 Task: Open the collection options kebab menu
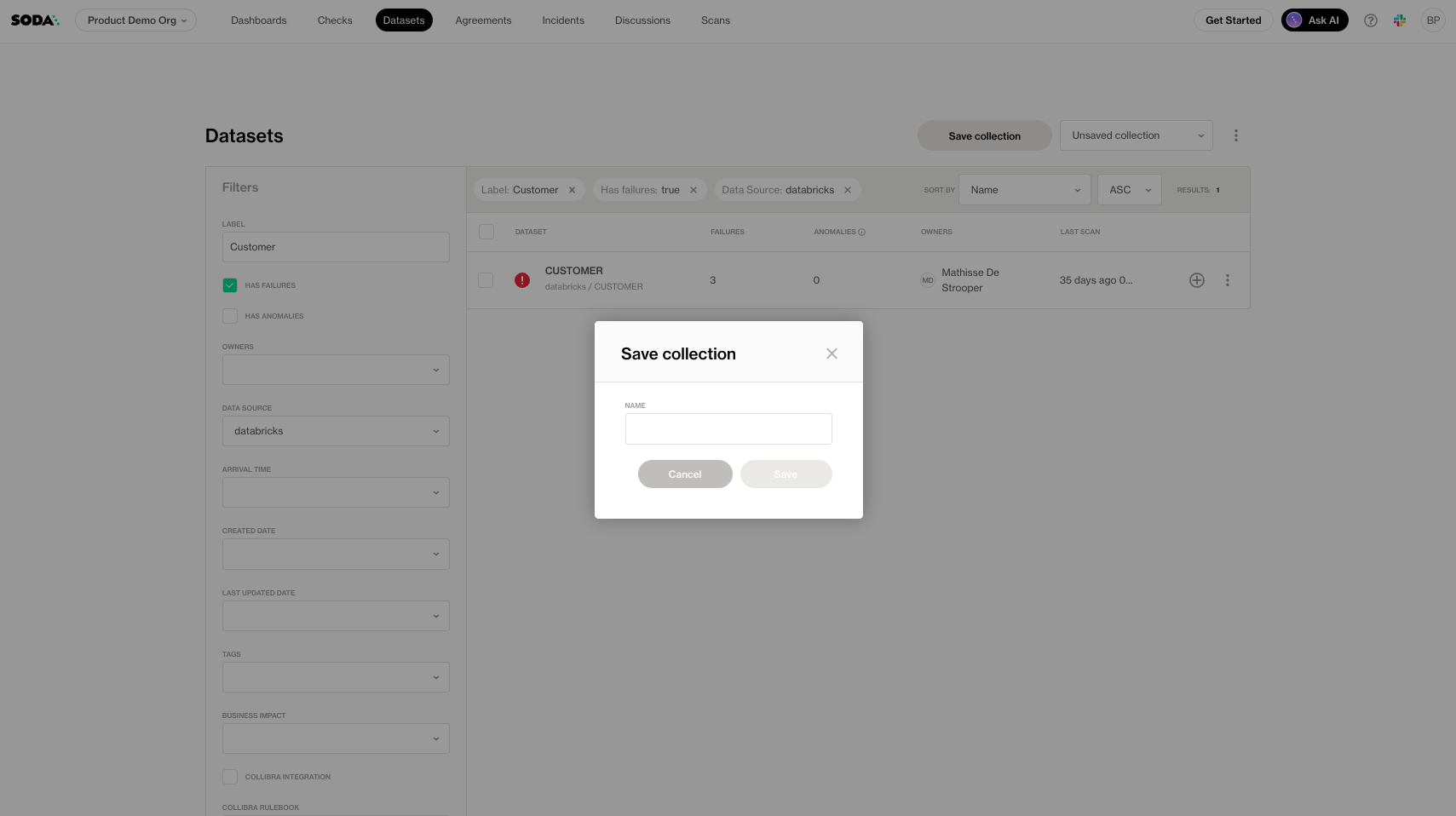tap(1235, 135)
